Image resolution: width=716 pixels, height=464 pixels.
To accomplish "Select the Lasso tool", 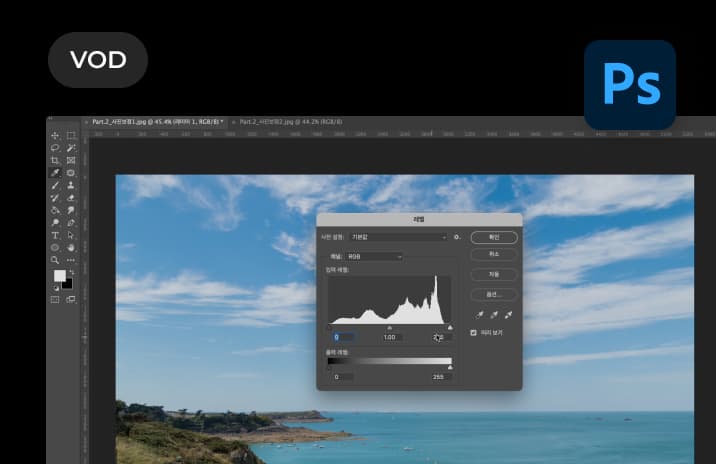I will [55, 148].
